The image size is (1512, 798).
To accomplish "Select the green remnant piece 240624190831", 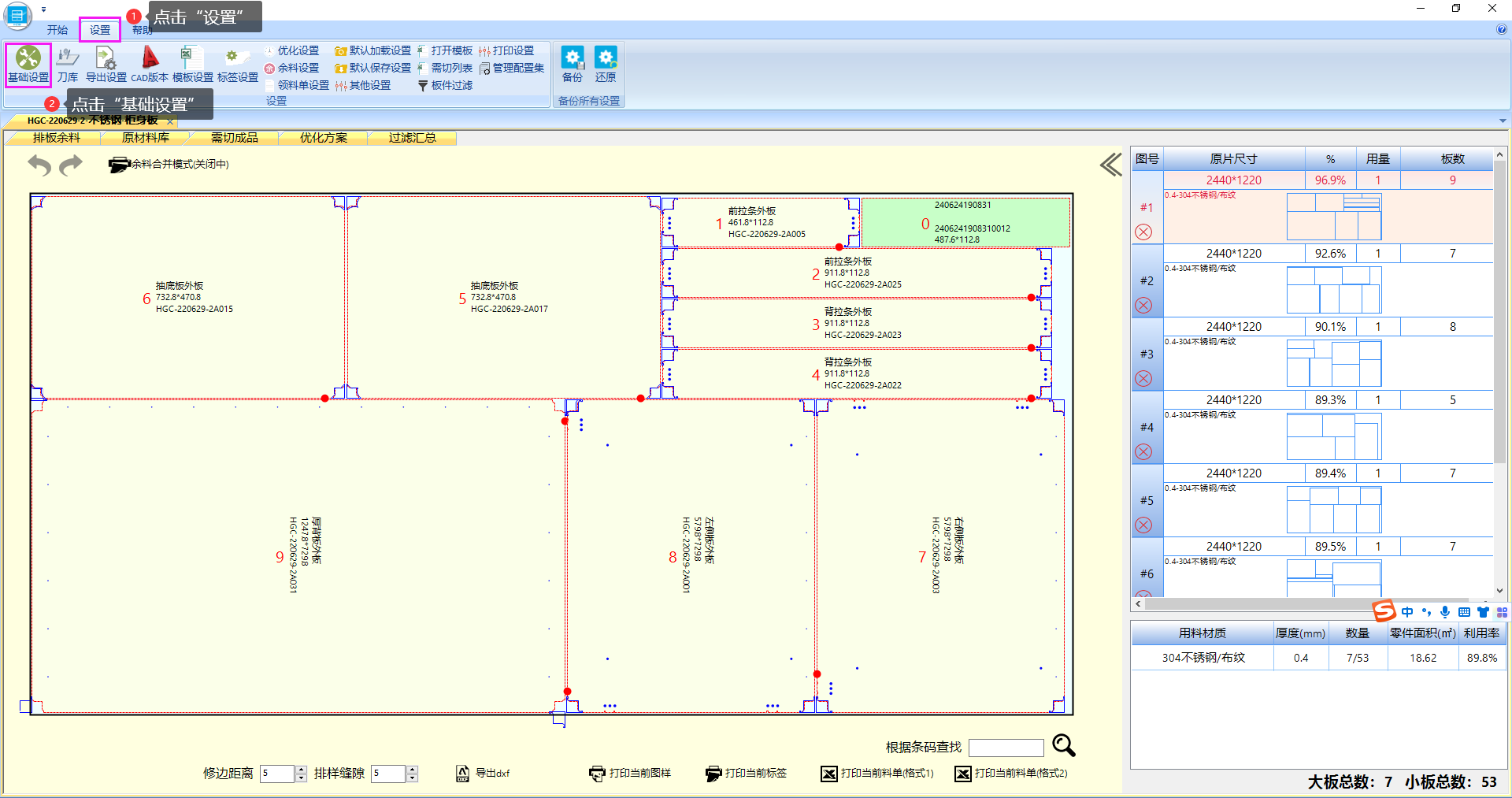I will click(965, 223).
